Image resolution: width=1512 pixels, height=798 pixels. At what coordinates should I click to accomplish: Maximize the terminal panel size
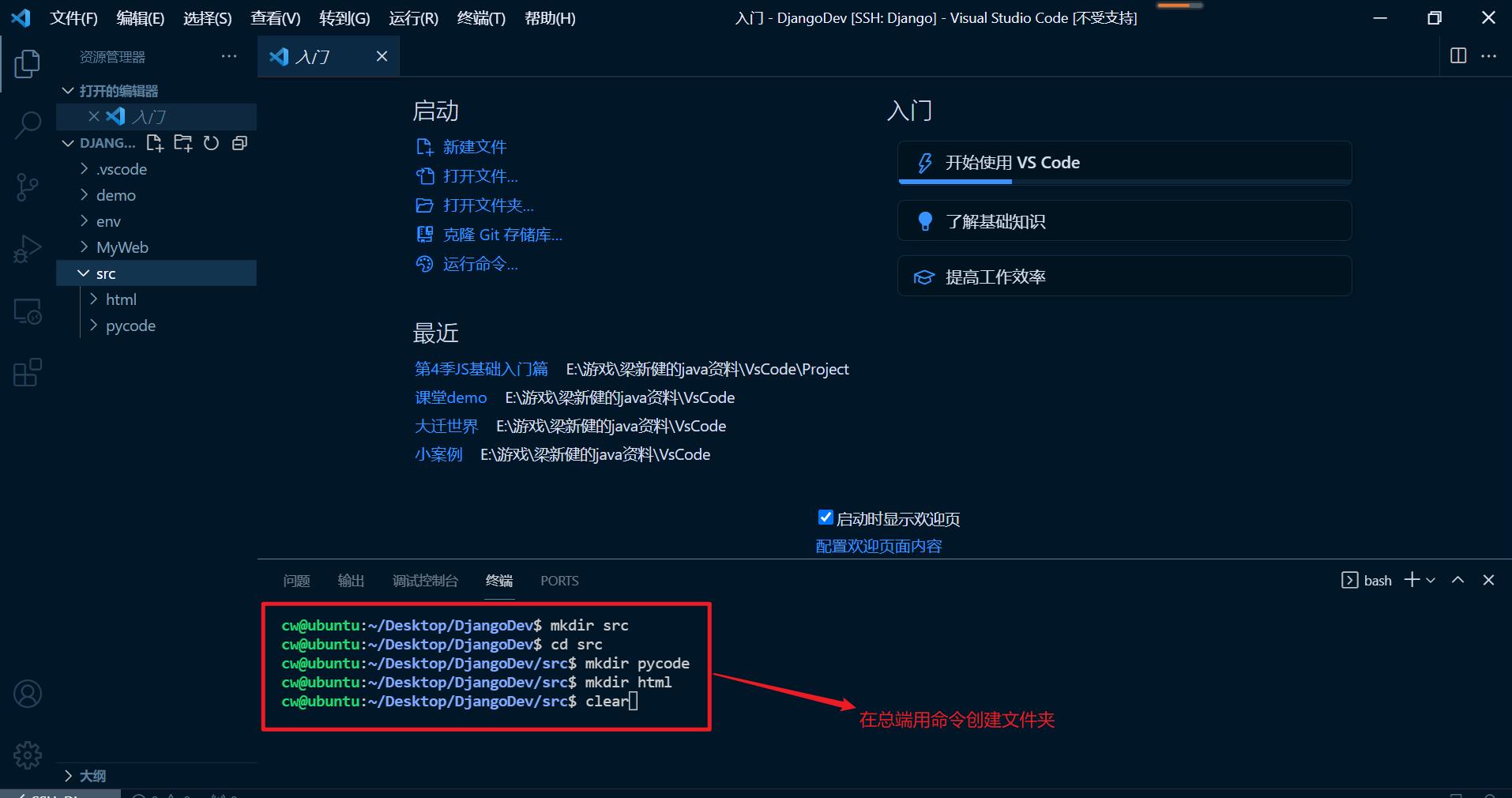click(1458, 580)
